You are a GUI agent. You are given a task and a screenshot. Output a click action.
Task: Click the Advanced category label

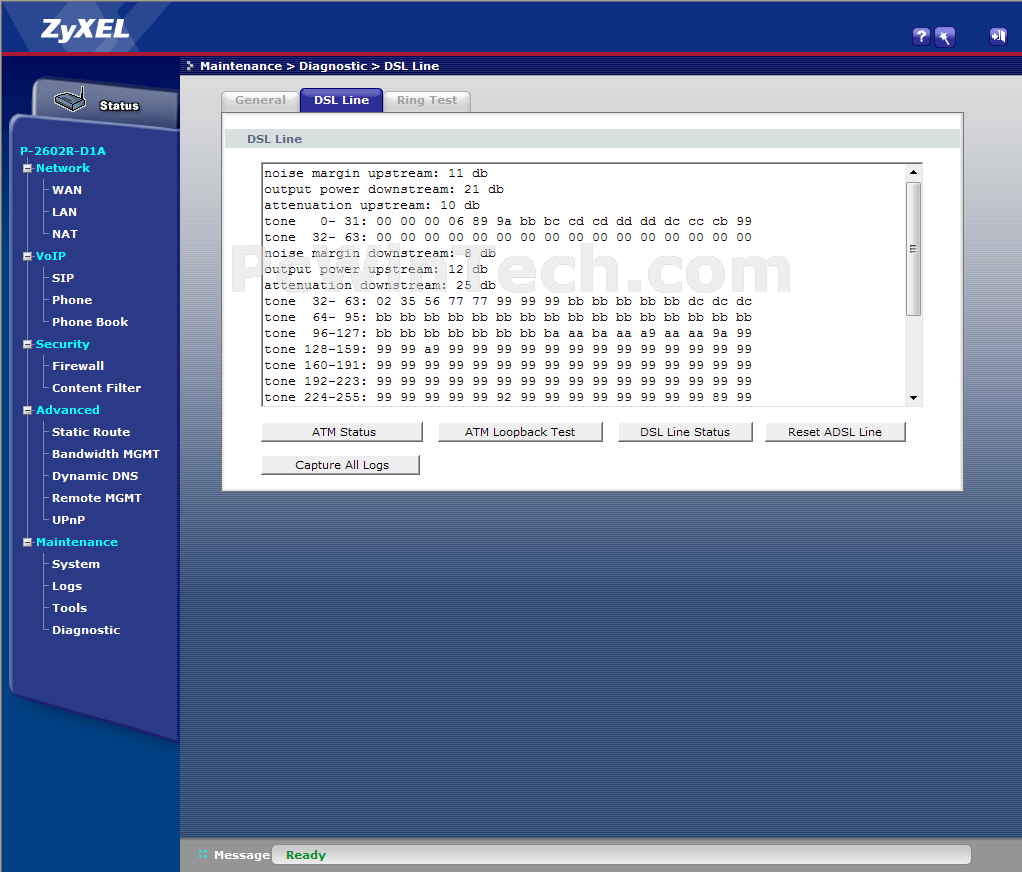[68, 410]
